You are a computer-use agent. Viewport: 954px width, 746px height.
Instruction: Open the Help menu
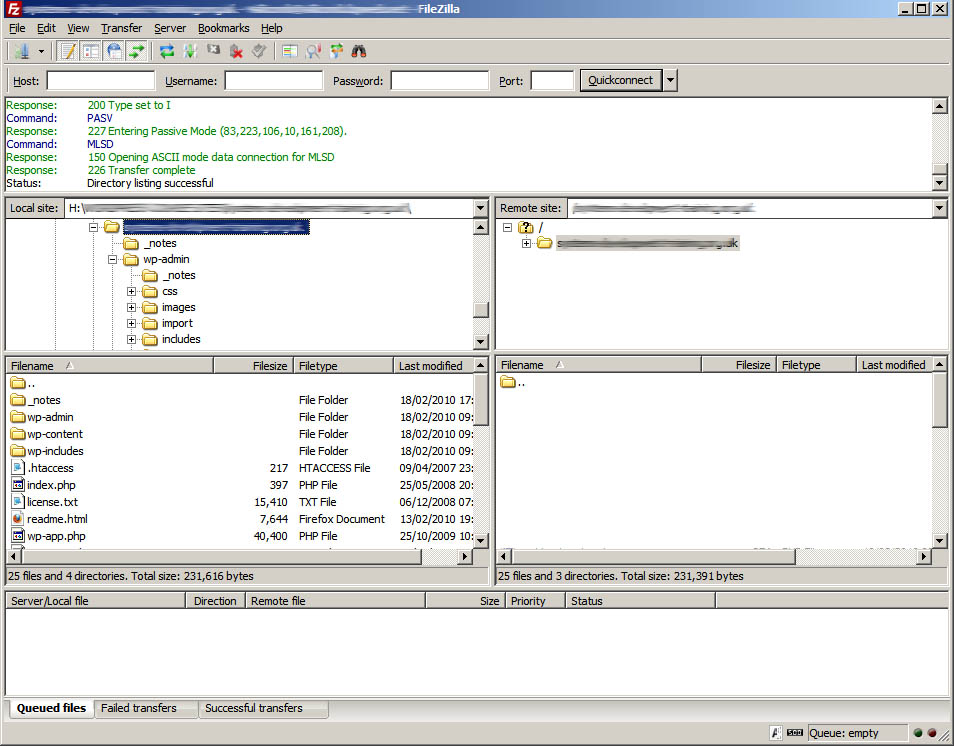point(271,29)
